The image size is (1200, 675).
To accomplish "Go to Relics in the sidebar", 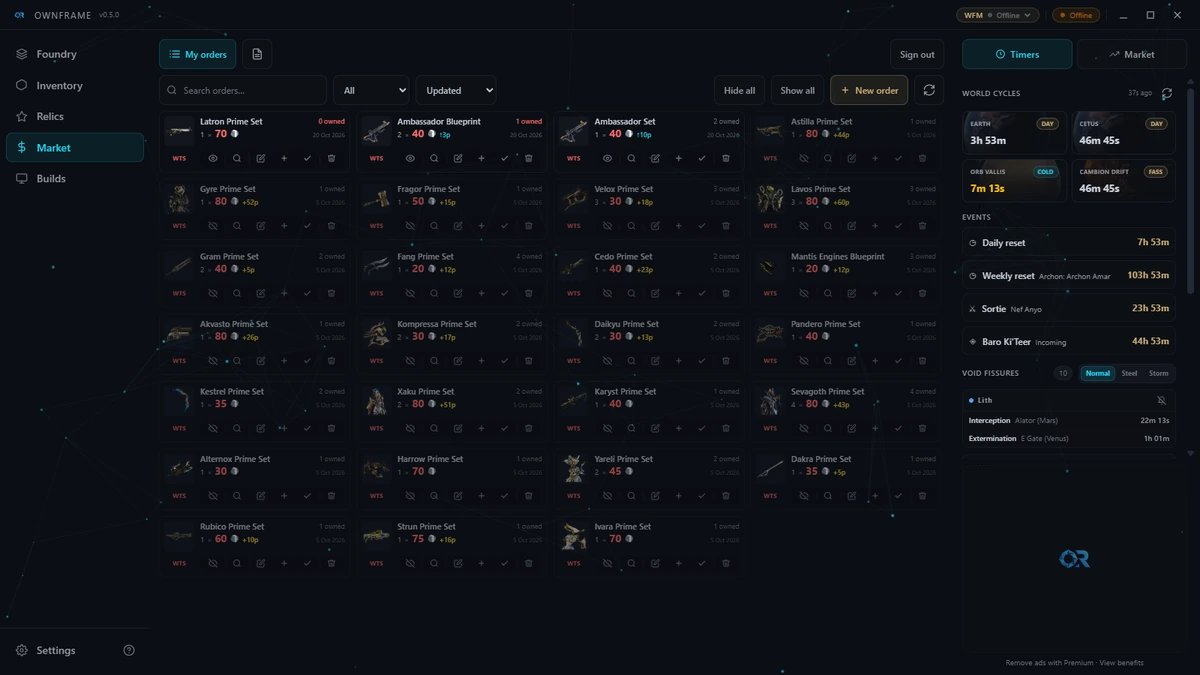I will pos(75,116).
